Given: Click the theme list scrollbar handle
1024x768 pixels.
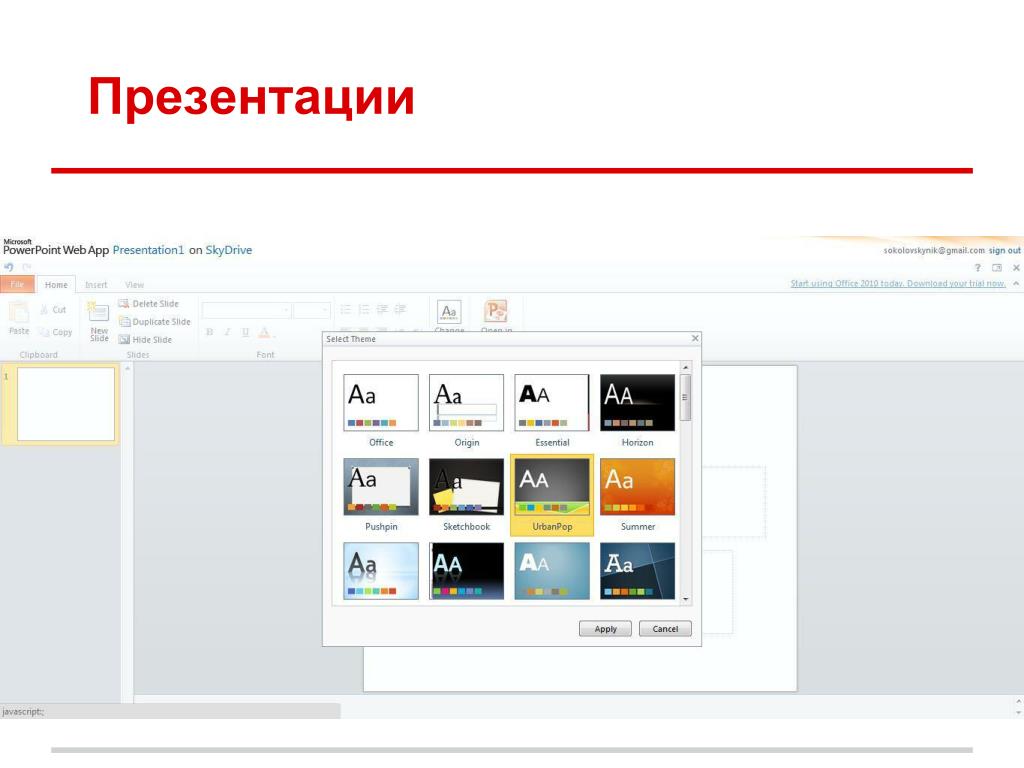Looking at the screenshot, I should [686, 398].
